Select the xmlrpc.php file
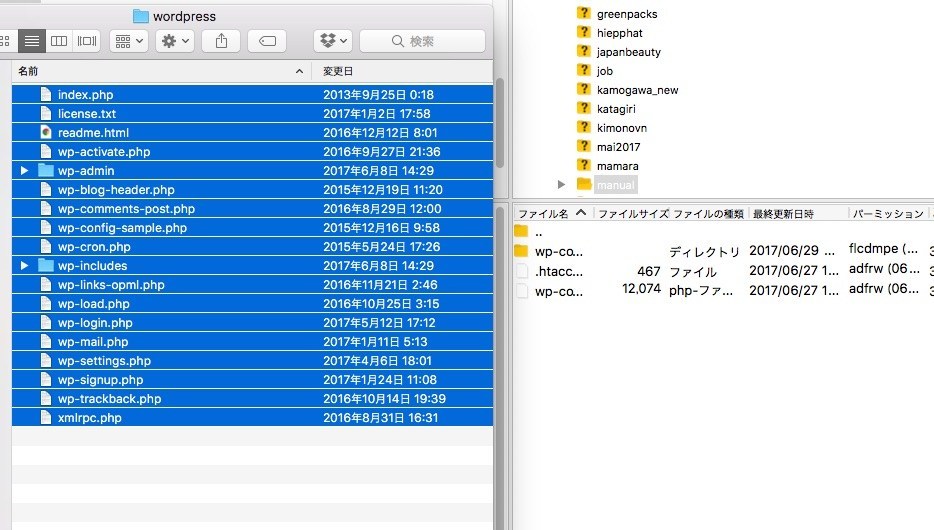Viewport: 934px width, 530px height. tap(253, 418)
